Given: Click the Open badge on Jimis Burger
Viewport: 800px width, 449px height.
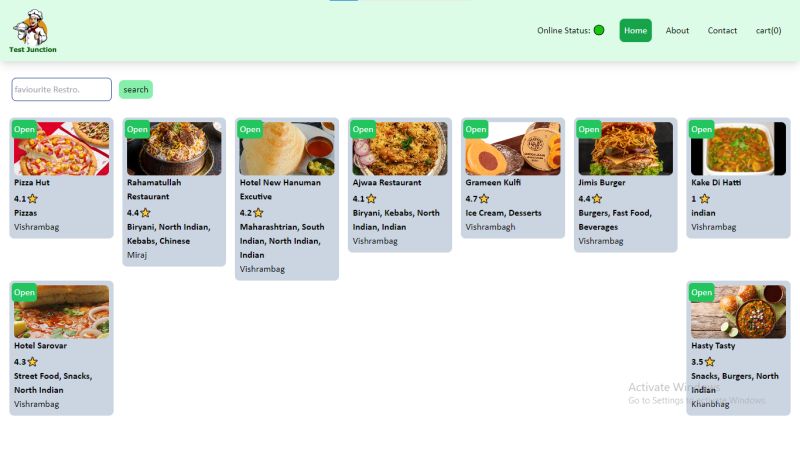Looking at the screenshot, I should tap(588, 130).
